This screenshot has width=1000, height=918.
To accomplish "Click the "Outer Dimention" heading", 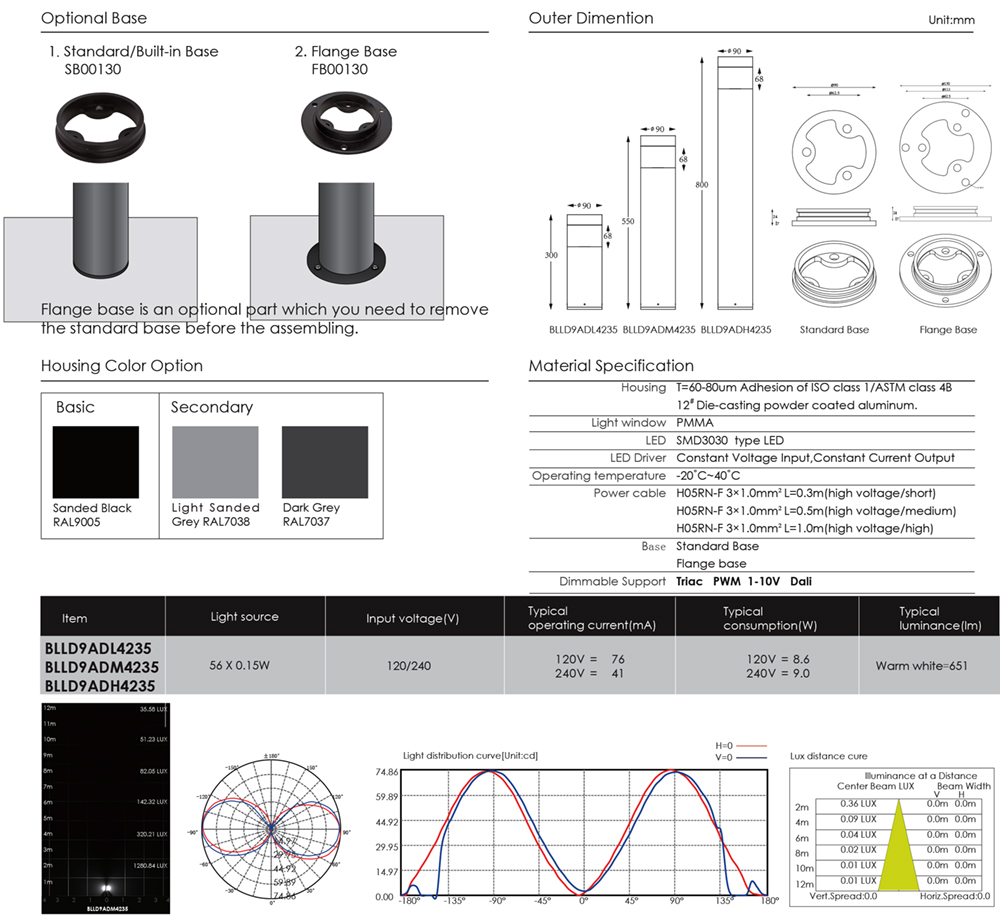I will pyautogui.click(x=591, y=18).
